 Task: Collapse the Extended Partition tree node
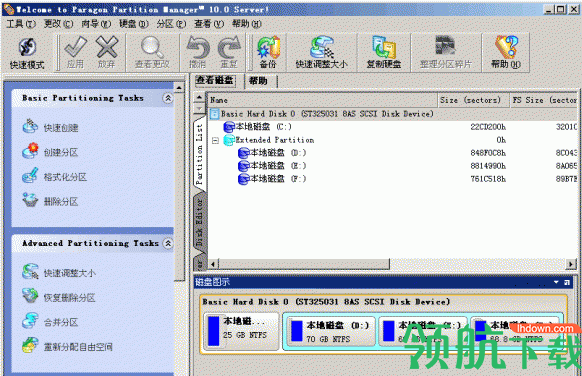(215, 140)
